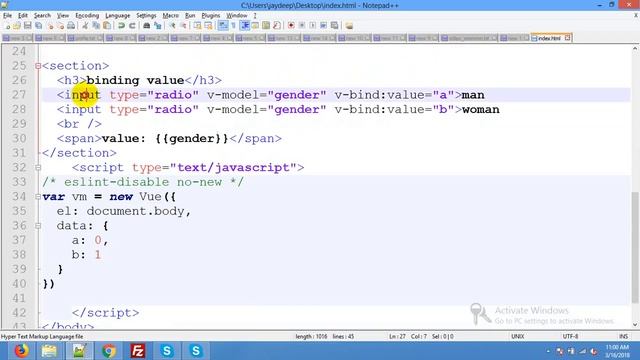640x360 pixels.
Task: Toggle Synchronize Horizontal Scrolling button
Action: 208,26
